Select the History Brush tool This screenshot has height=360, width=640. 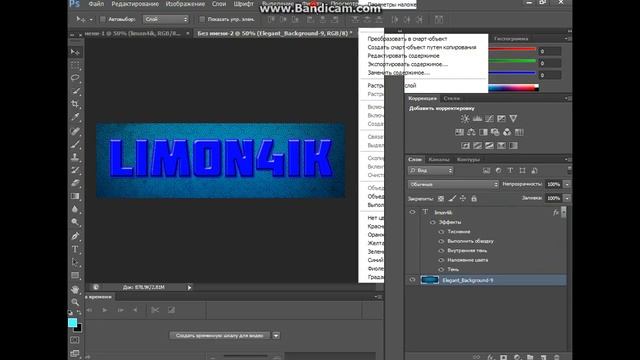pyautogui.click(x=75, y=170)
